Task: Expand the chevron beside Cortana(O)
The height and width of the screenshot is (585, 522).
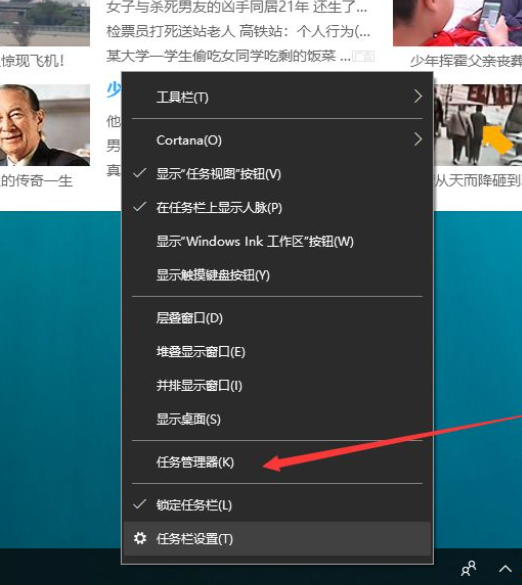Action: pyautogui.click(x=418, y=140)
